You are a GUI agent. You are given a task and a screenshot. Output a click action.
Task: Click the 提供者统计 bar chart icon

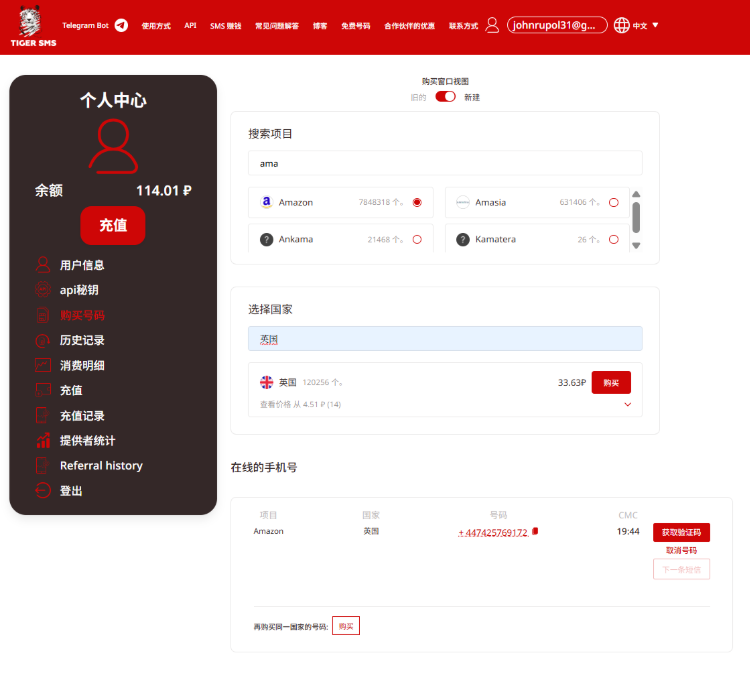coord(43,440)
